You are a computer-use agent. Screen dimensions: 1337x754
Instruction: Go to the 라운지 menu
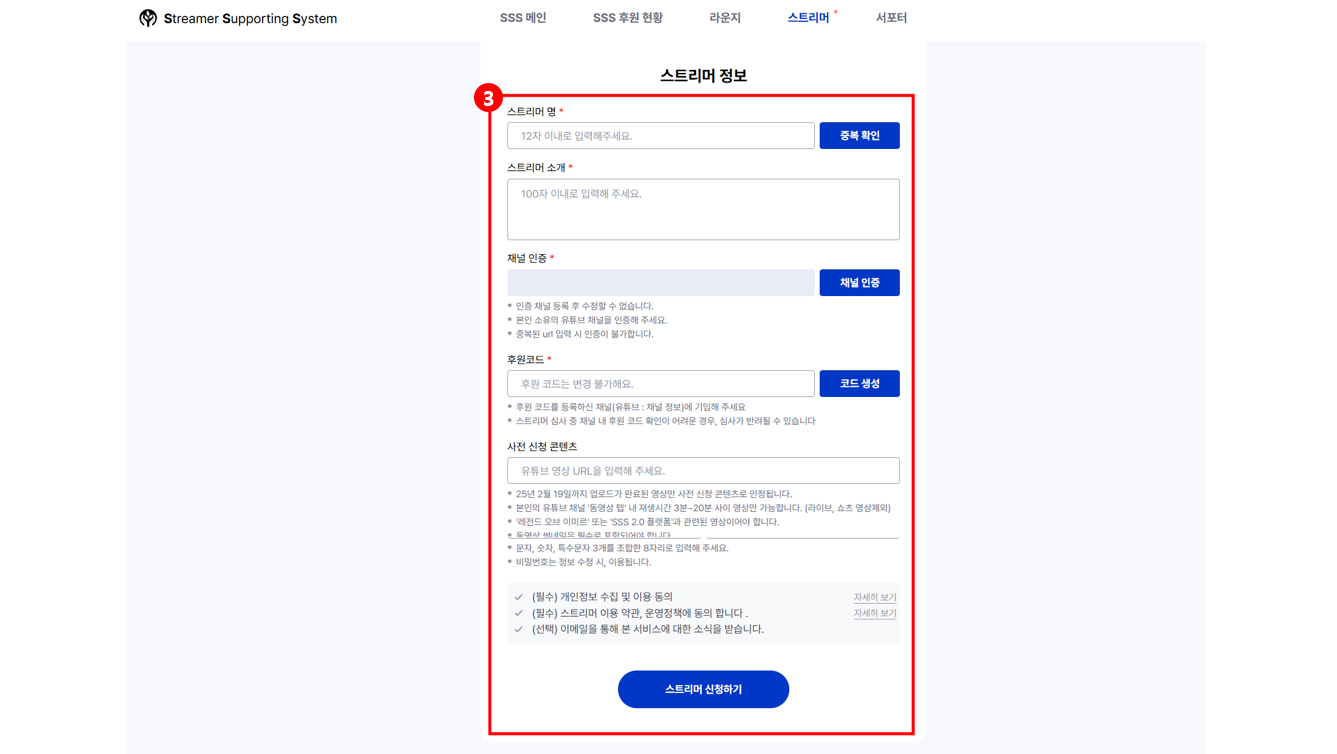click(725, 18)
